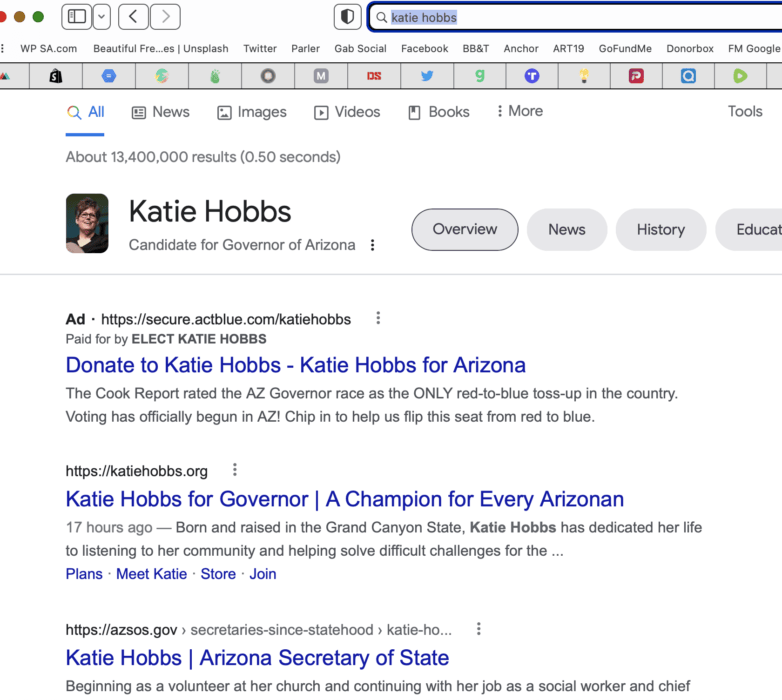Viewport: 782px width, 700px height.
Task: Open the red P icon pinned tab
Action: (636, 76)
